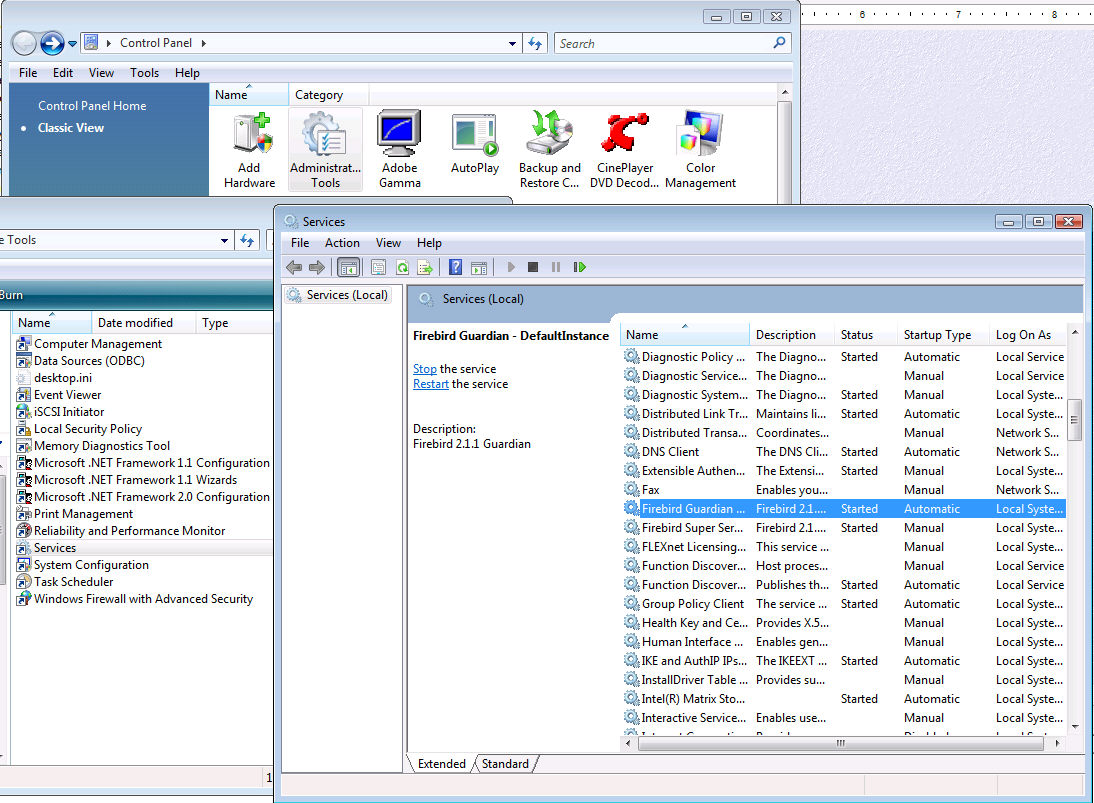Click the Restart Service toolbar icon
This screenshot has width=1094, height=803.
[x=579, y=267]
